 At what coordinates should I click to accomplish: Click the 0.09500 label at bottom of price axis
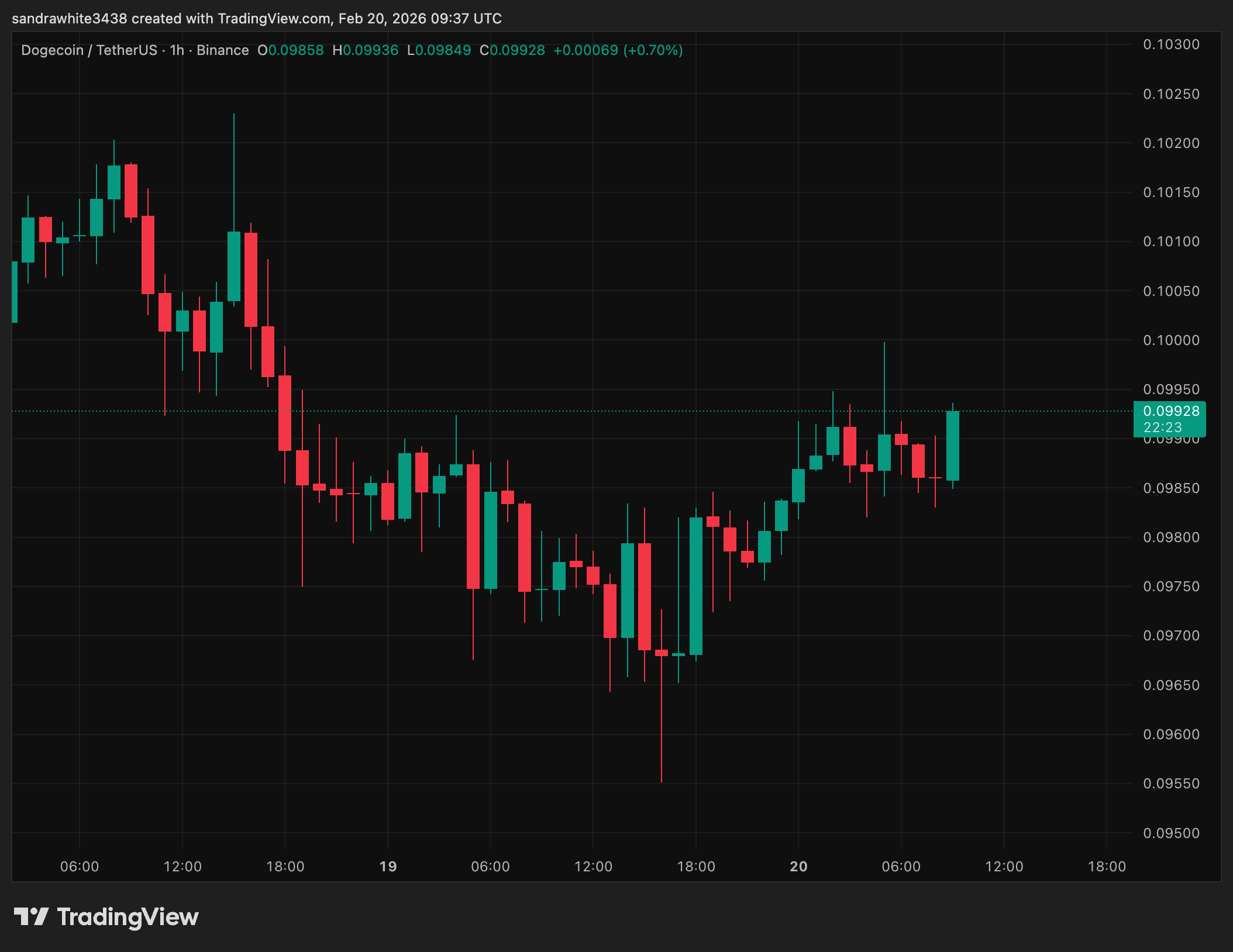[1171, 833]
